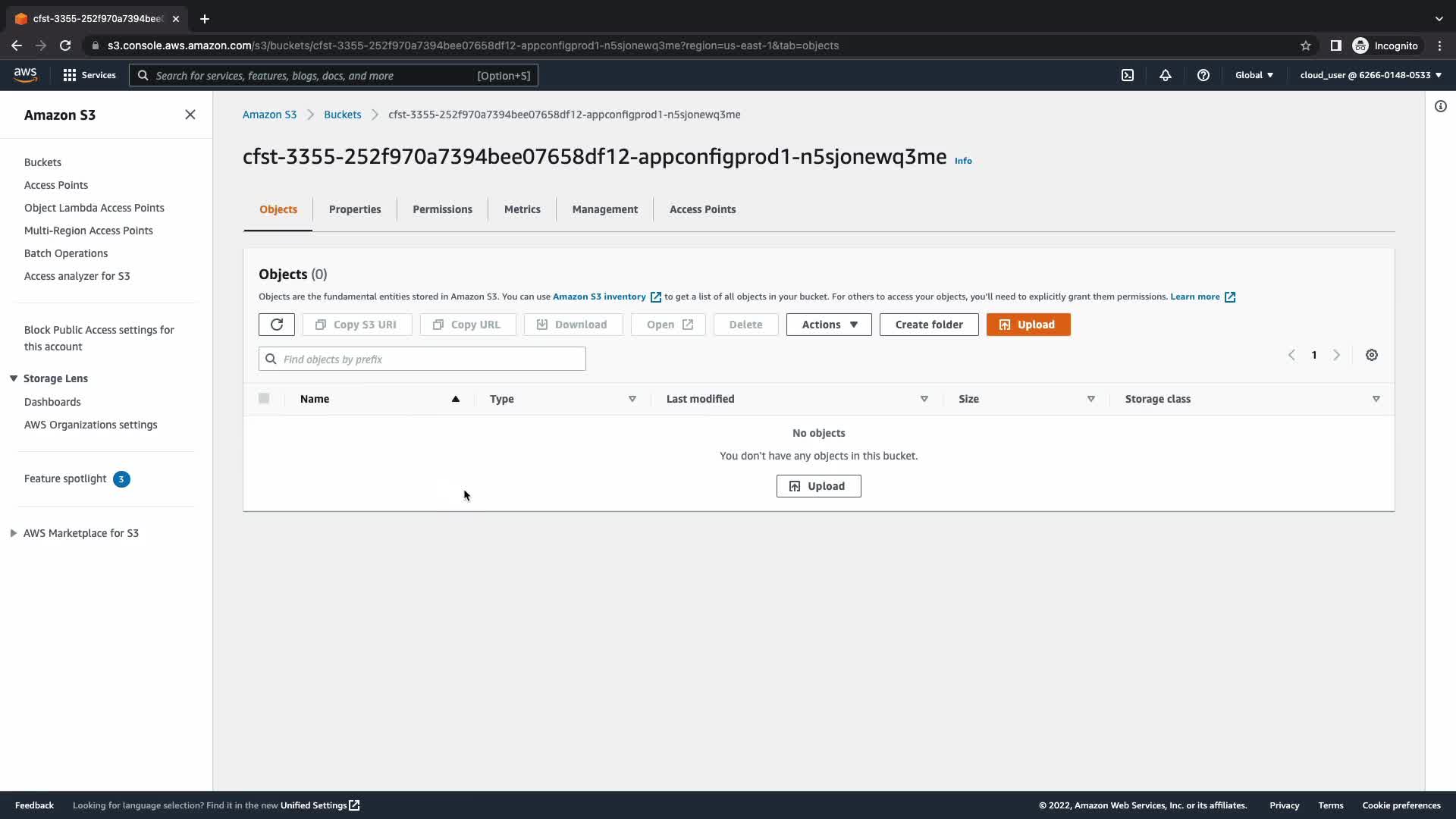Image resolution: width=1456 pixels, height=819 pixels.
Task: Click the refresh objects icon button
Action: click(276, 325)
